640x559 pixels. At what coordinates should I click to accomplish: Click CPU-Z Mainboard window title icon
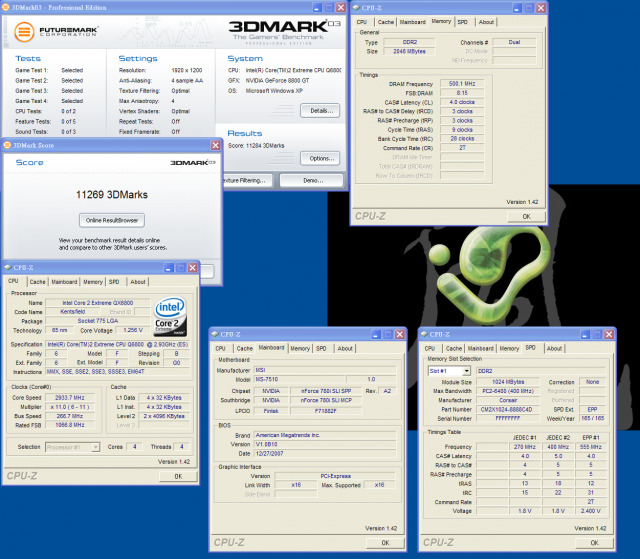pos(215,334)
